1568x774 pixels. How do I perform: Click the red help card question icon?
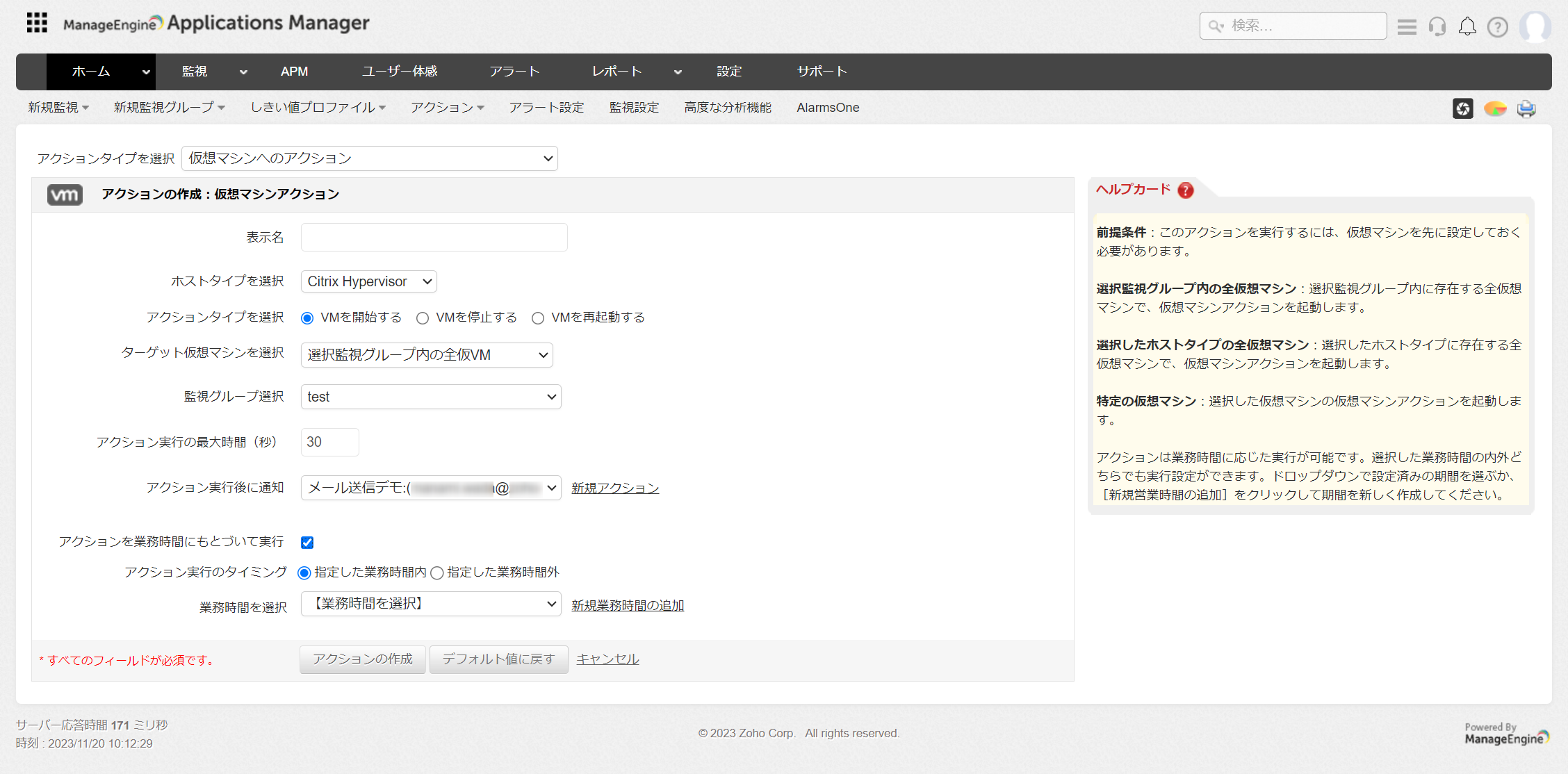coord(1186,190)
